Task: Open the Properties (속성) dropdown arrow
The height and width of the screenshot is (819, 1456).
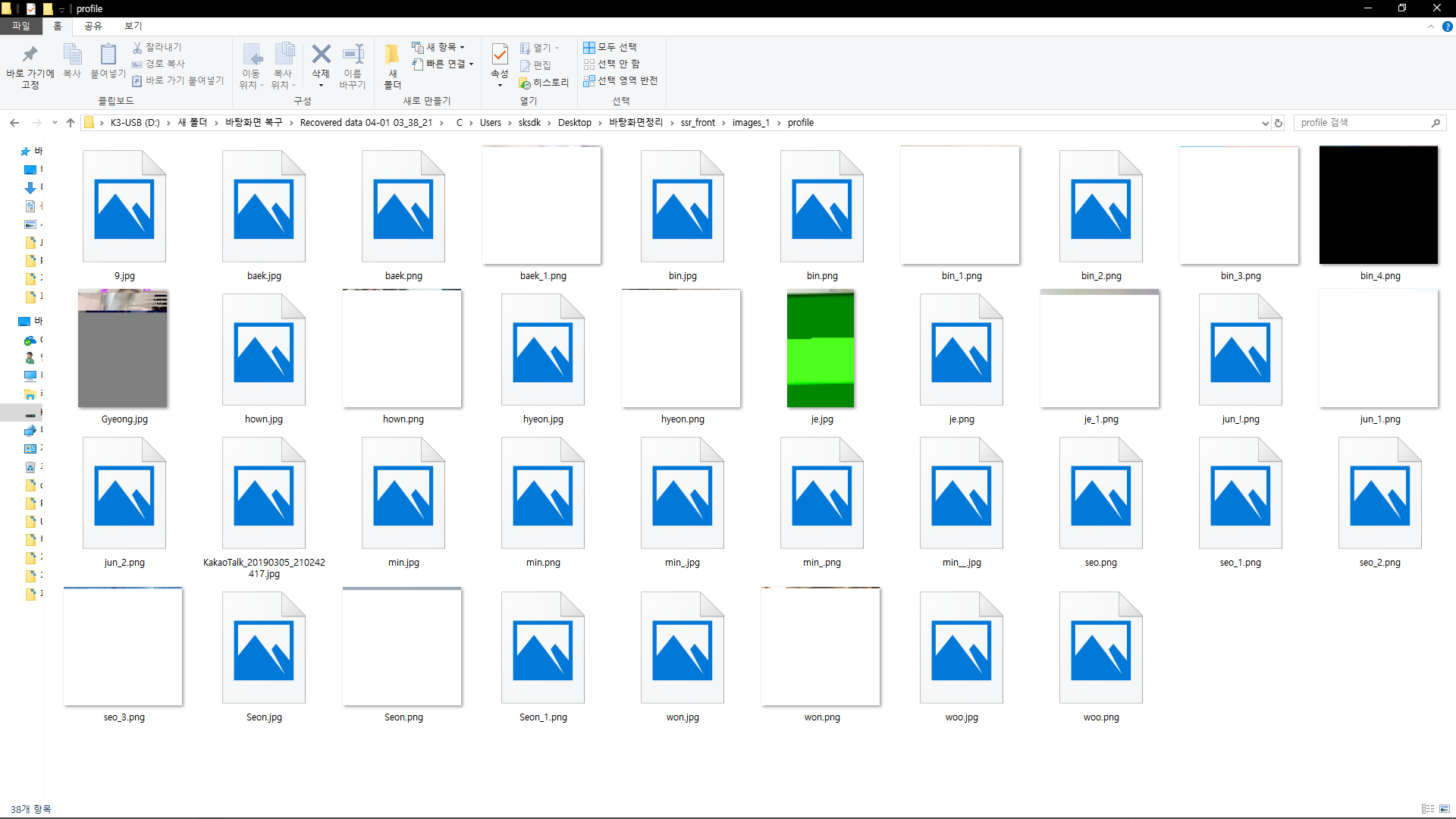Action: (500, 85)
